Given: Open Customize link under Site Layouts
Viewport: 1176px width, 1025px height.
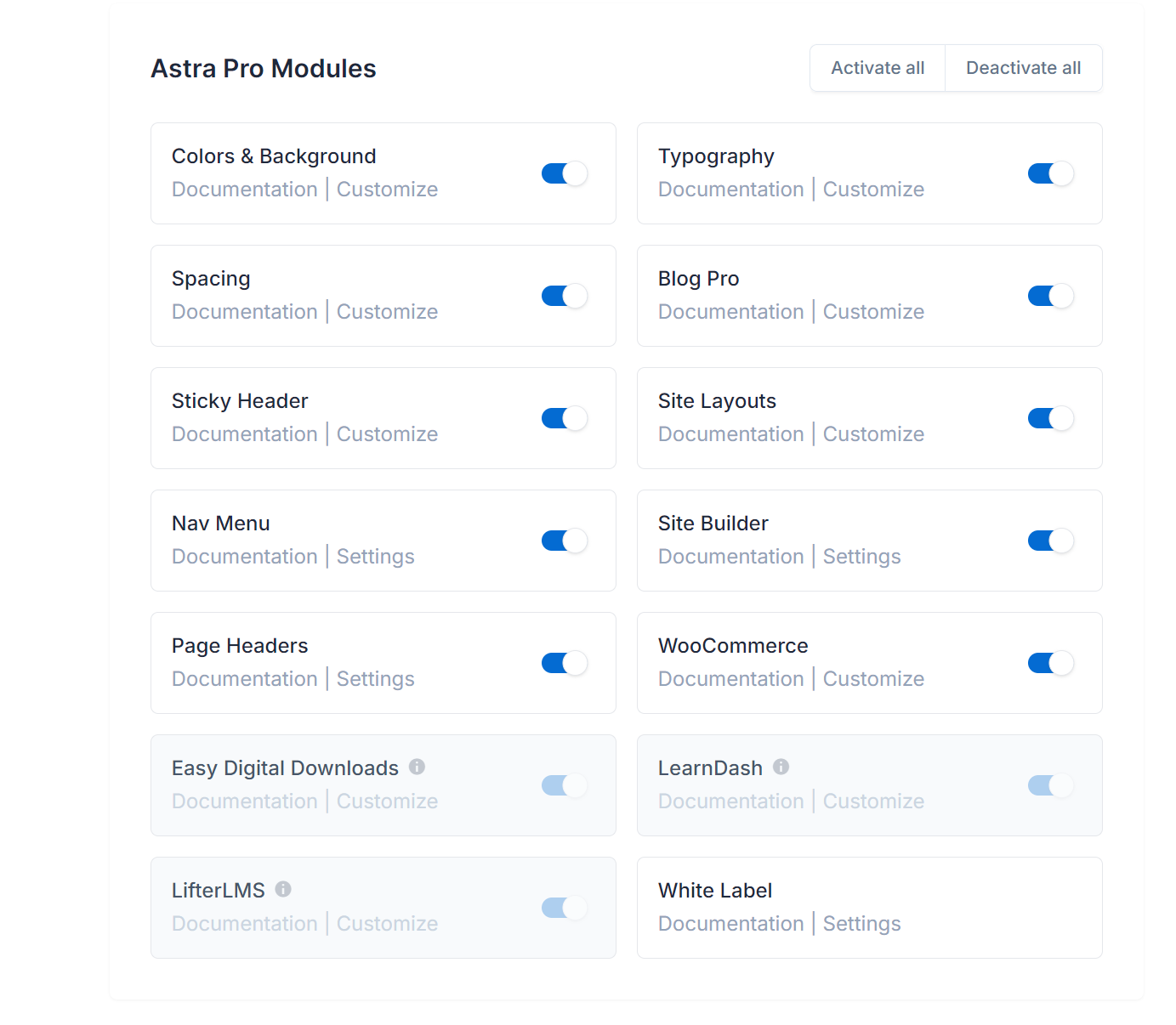Looking at the screenshot, I should 873,434.
